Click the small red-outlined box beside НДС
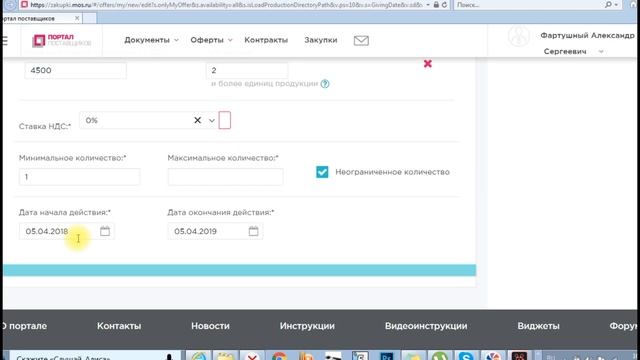640x360 pixels. (224, 120)
